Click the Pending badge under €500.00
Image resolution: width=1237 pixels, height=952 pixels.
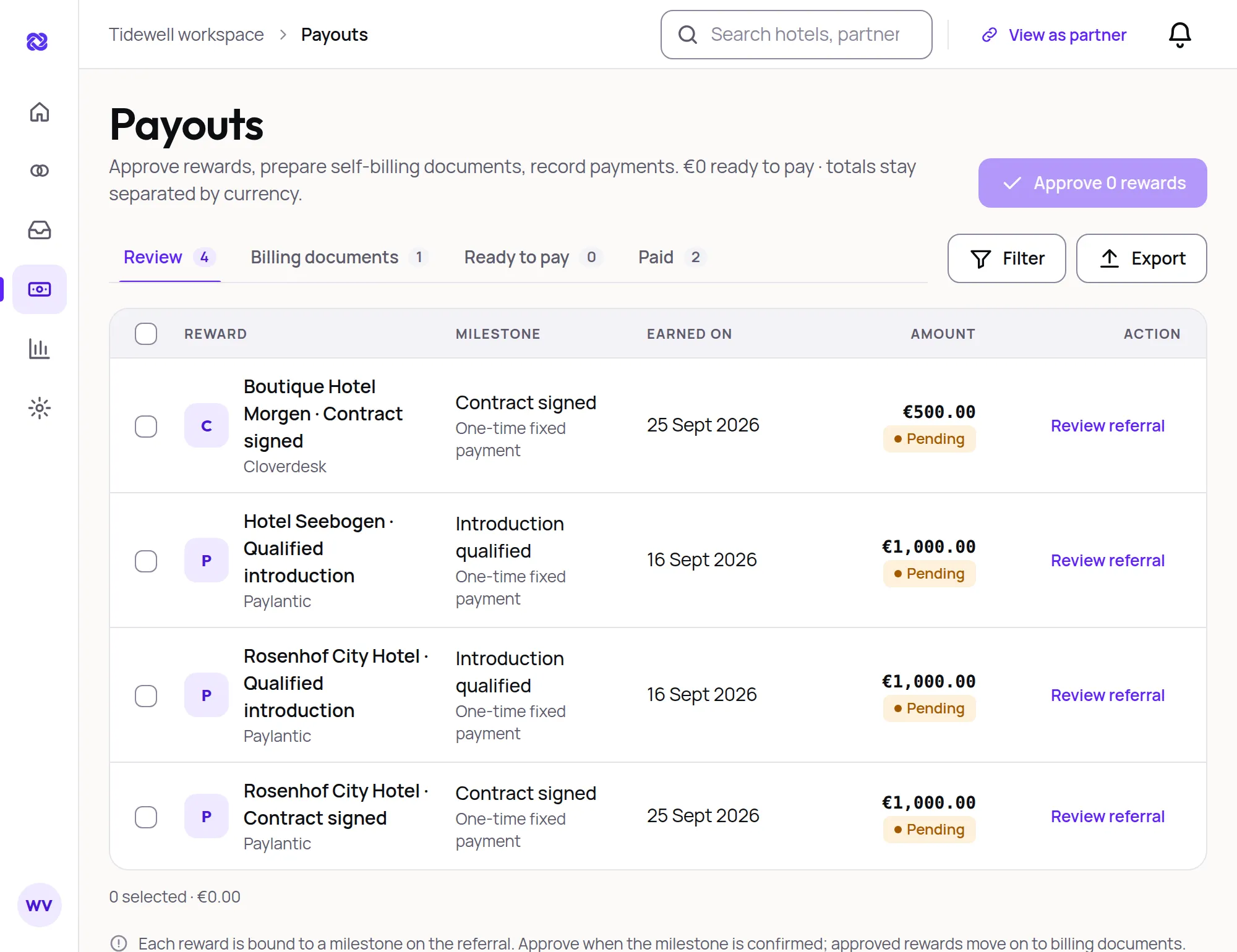pos(930,439)
